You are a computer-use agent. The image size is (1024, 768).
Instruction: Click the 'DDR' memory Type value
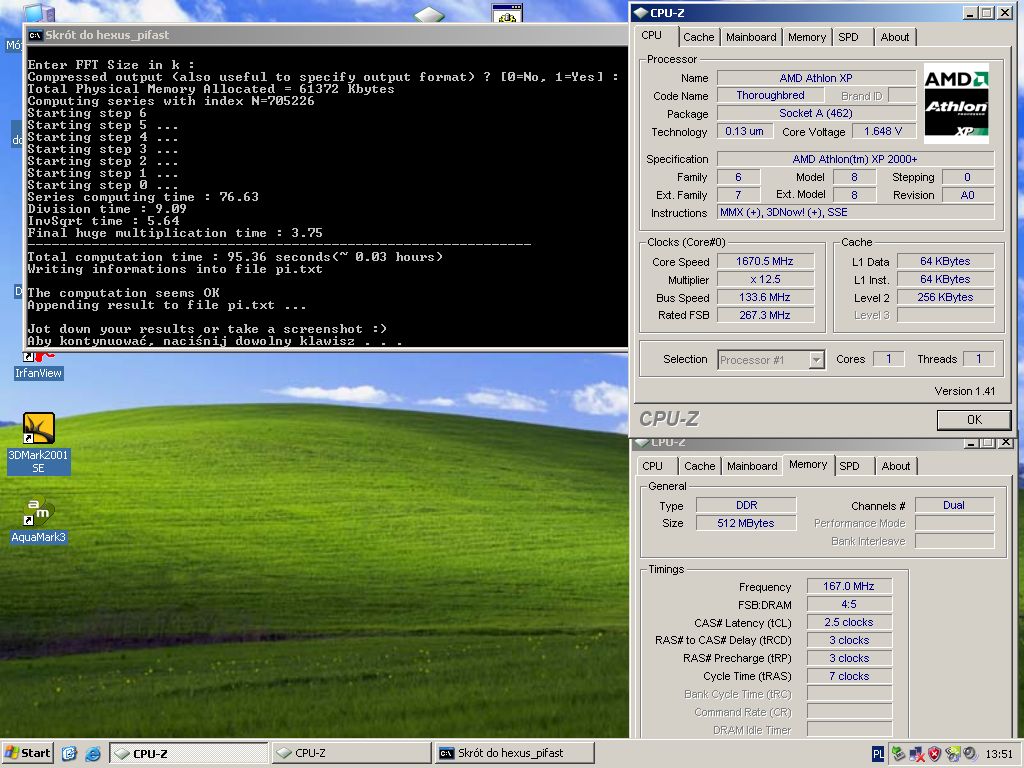click(x=746, y=505)
